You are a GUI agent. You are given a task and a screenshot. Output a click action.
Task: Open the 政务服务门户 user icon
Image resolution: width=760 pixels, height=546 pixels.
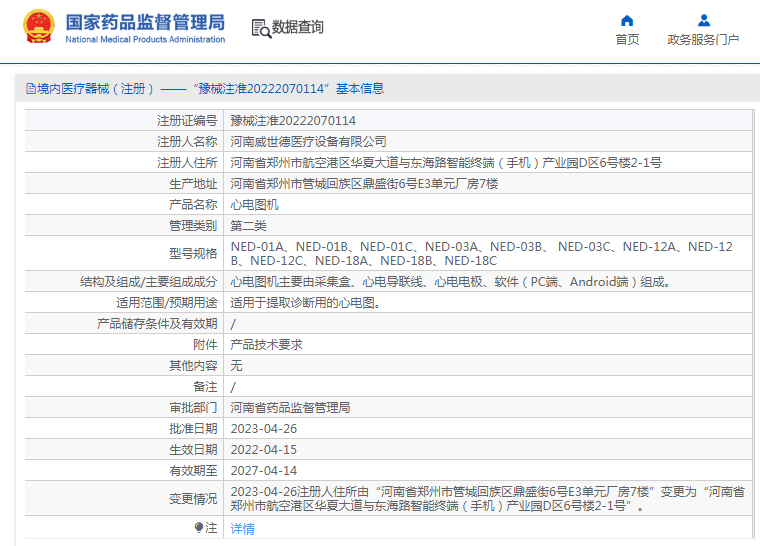coord(704,20)
